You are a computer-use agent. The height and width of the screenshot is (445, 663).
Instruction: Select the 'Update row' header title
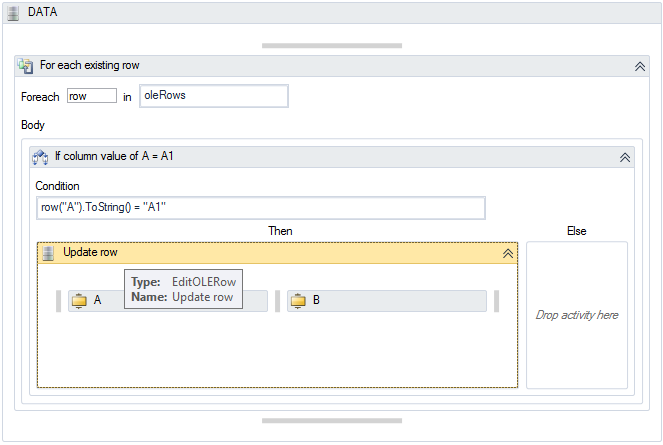(91, 253)
